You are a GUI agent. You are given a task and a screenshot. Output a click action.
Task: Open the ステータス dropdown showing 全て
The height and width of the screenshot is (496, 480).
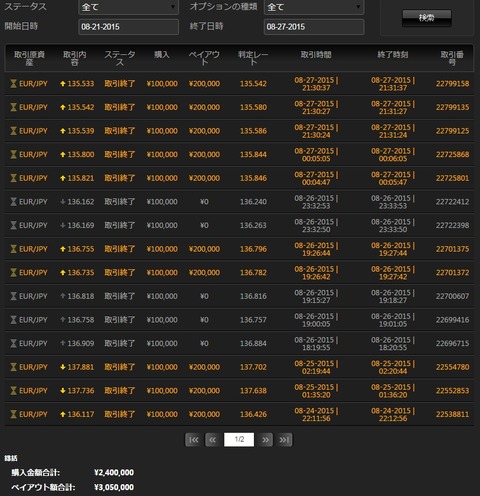[128, 7]
